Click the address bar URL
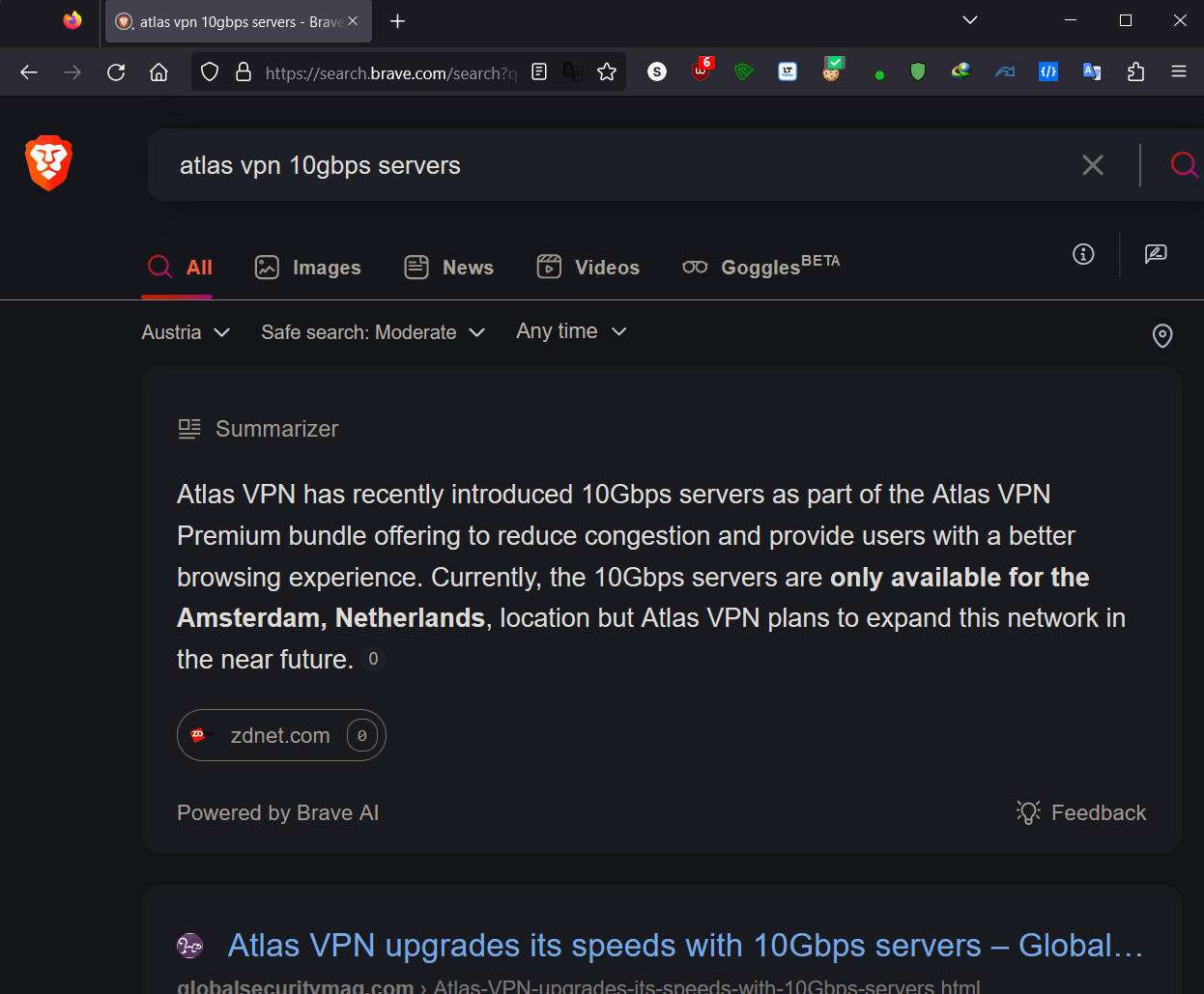This screenshot has width=1204, height=994. tap(390, 72)
